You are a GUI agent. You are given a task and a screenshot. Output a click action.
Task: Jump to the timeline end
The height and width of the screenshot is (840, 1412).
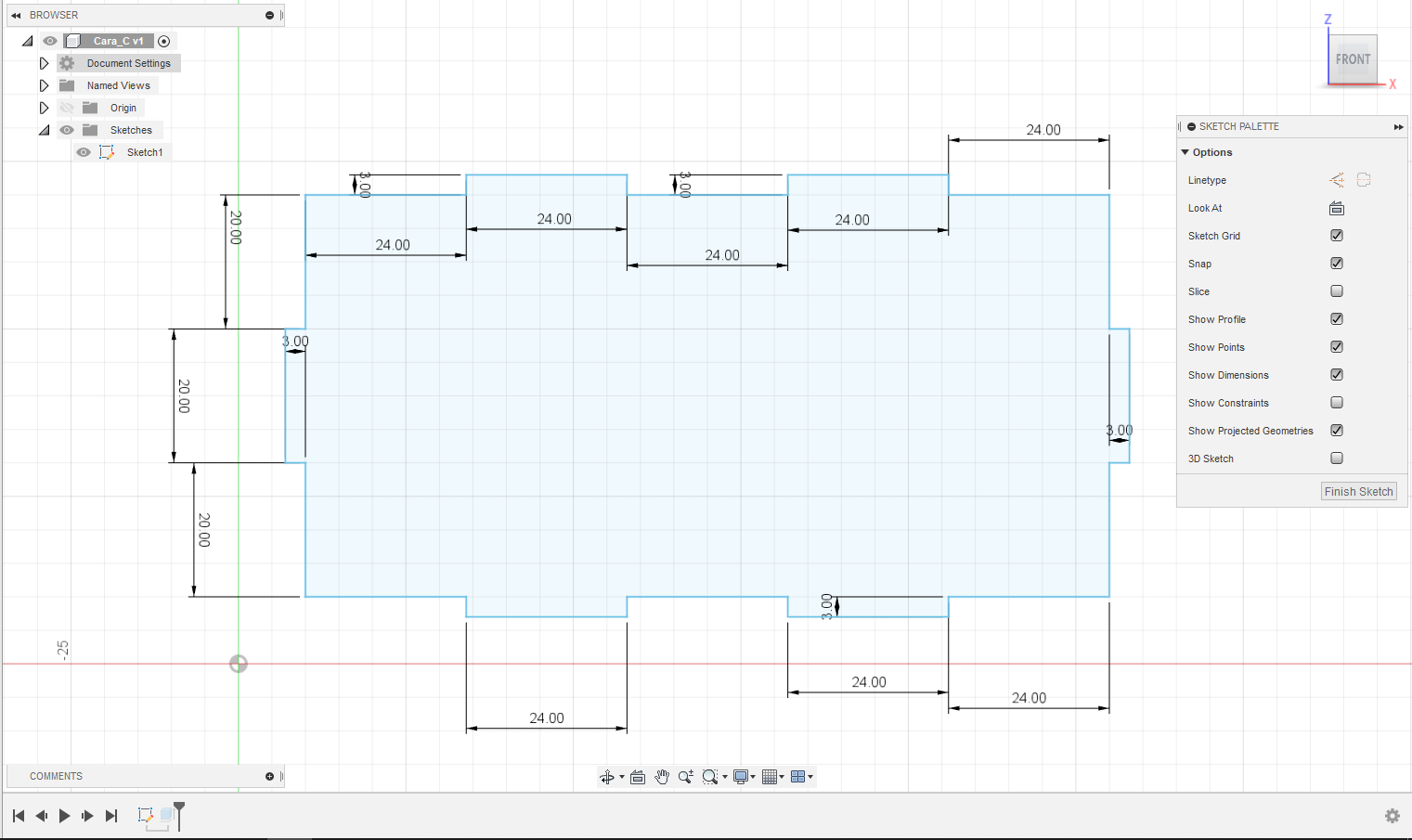(x=111, y=816)
